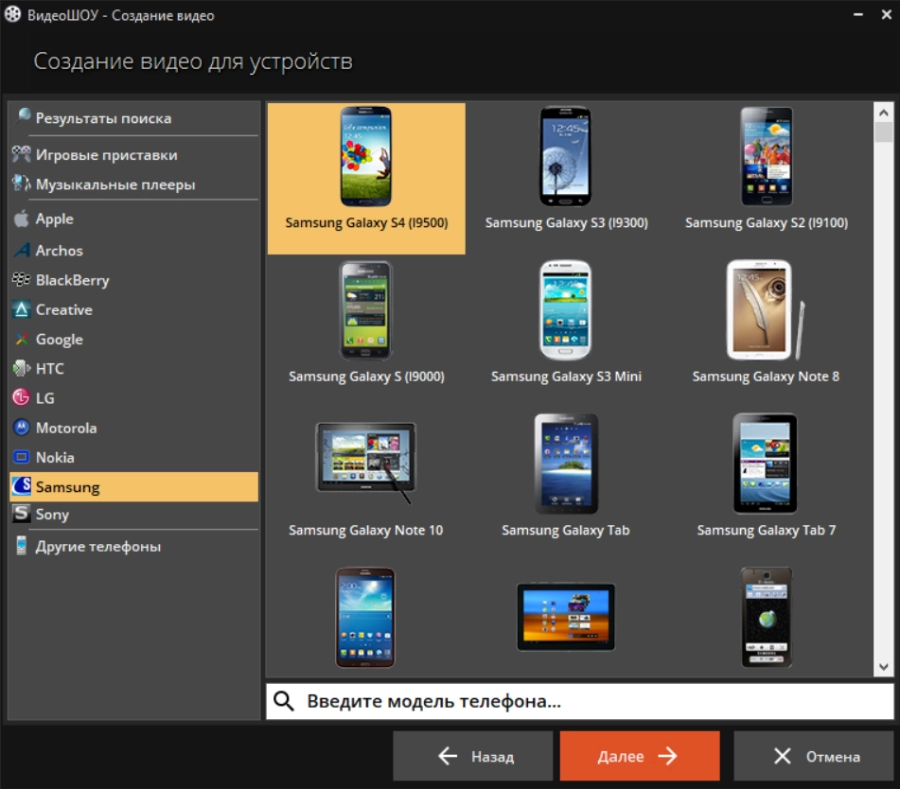The image size is (900, 789).
Task: Click the HTC brand icon
Action: coord(21,368)
